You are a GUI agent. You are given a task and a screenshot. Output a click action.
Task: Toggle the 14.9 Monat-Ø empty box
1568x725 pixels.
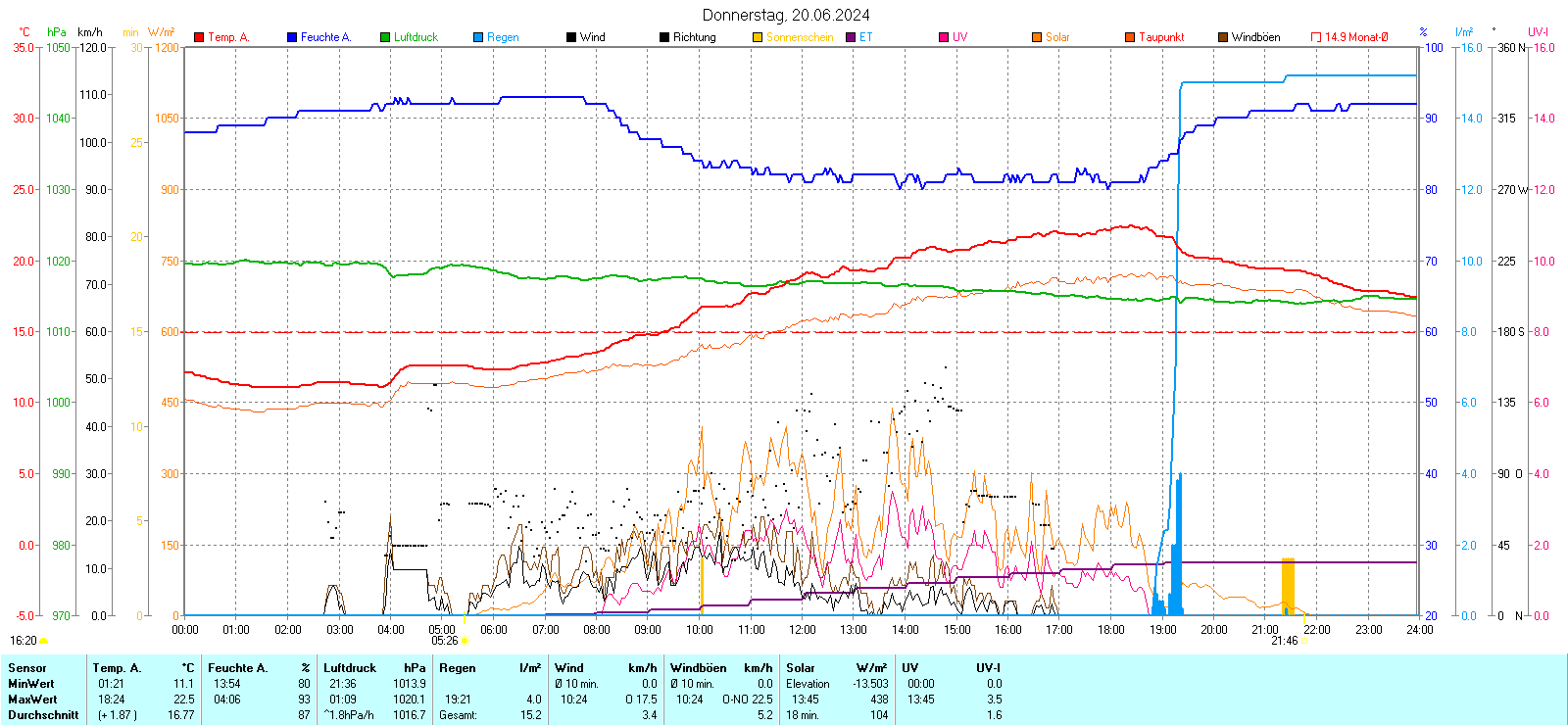coord(1316,37)
